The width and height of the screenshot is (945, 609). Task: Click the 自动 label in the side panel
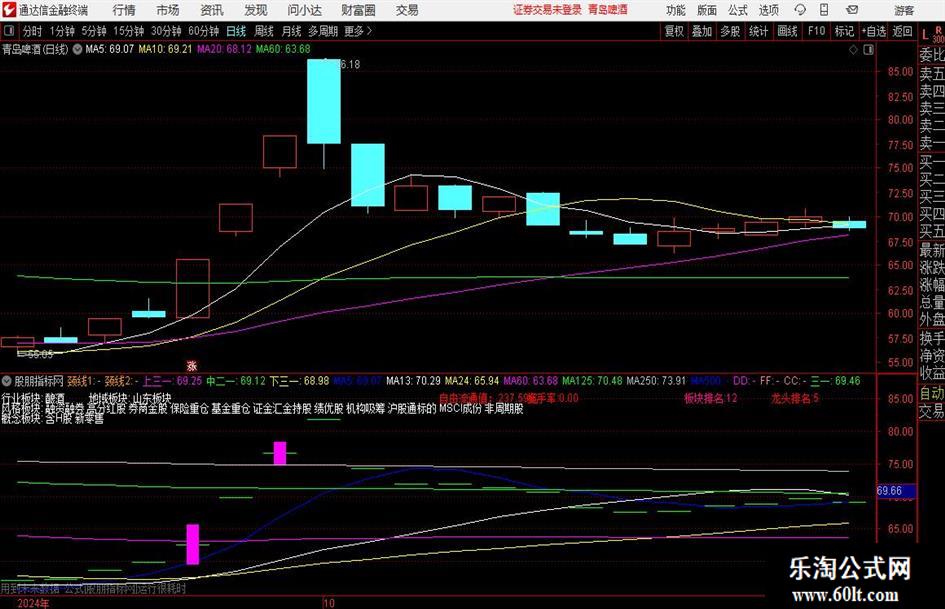click(x=932, y=393)
